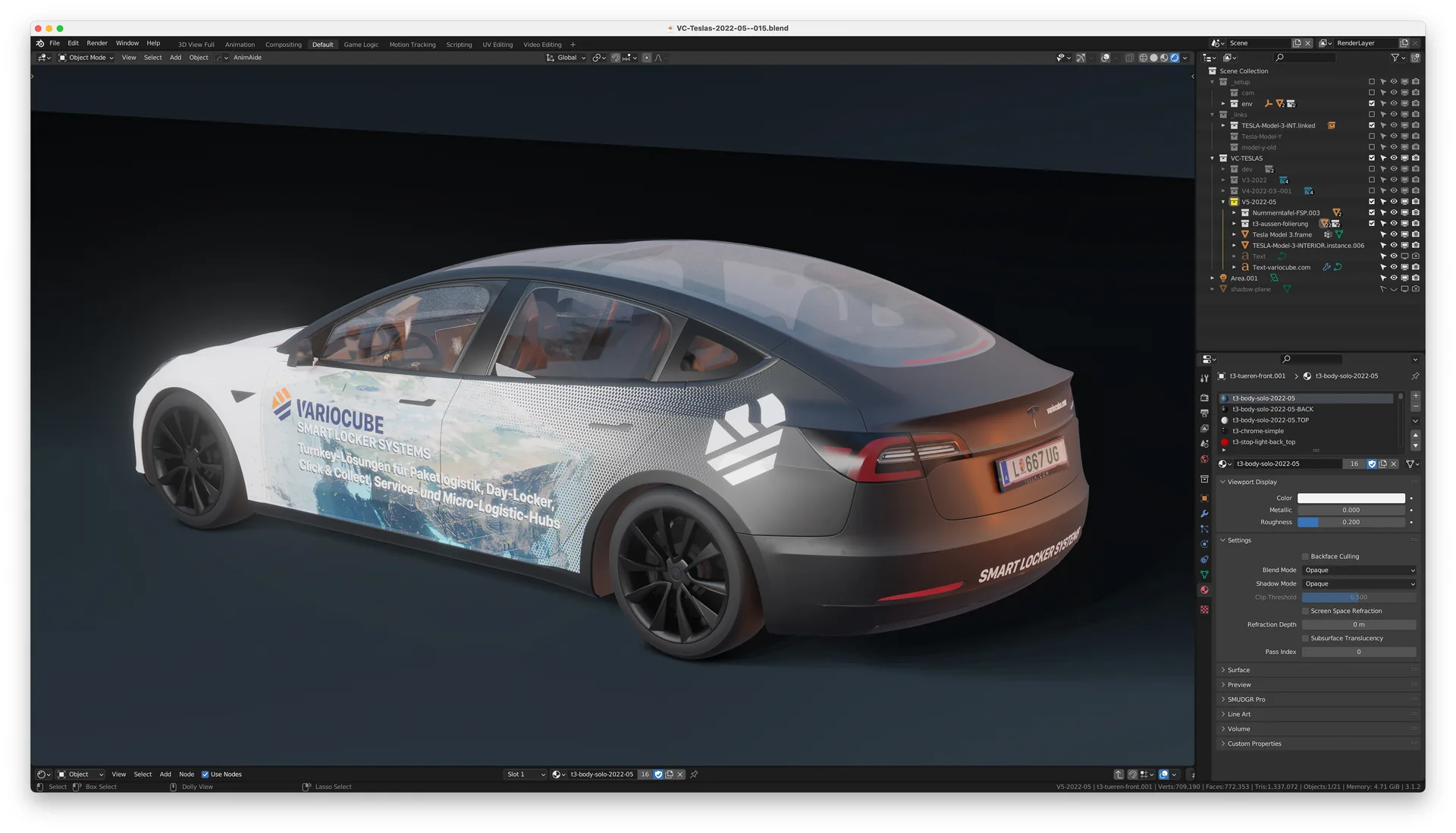The height and width of the screenshot is (833, 1456).
Task: Enable Backface Culling checkbox
Action: pyautogui.click(x=1305, y=556)
